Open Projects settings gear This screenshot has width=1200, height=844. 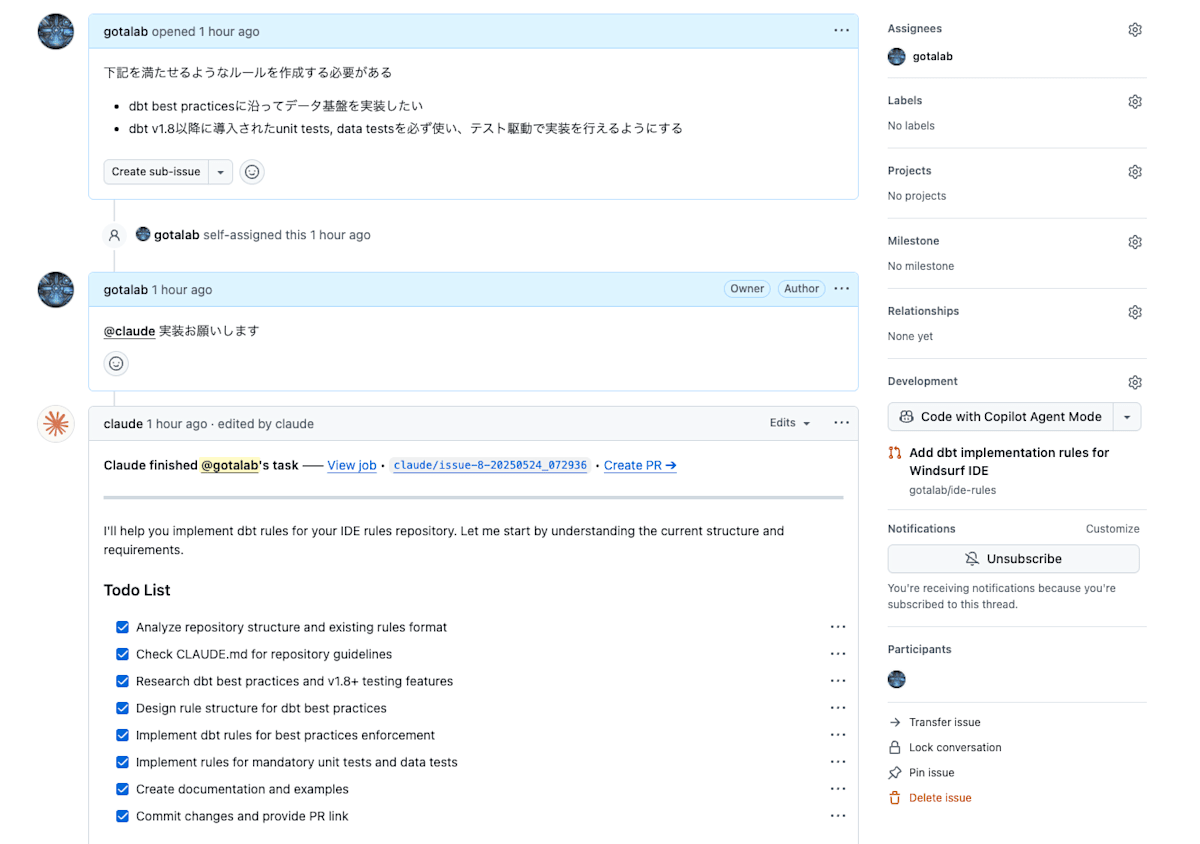[1135, 172]
